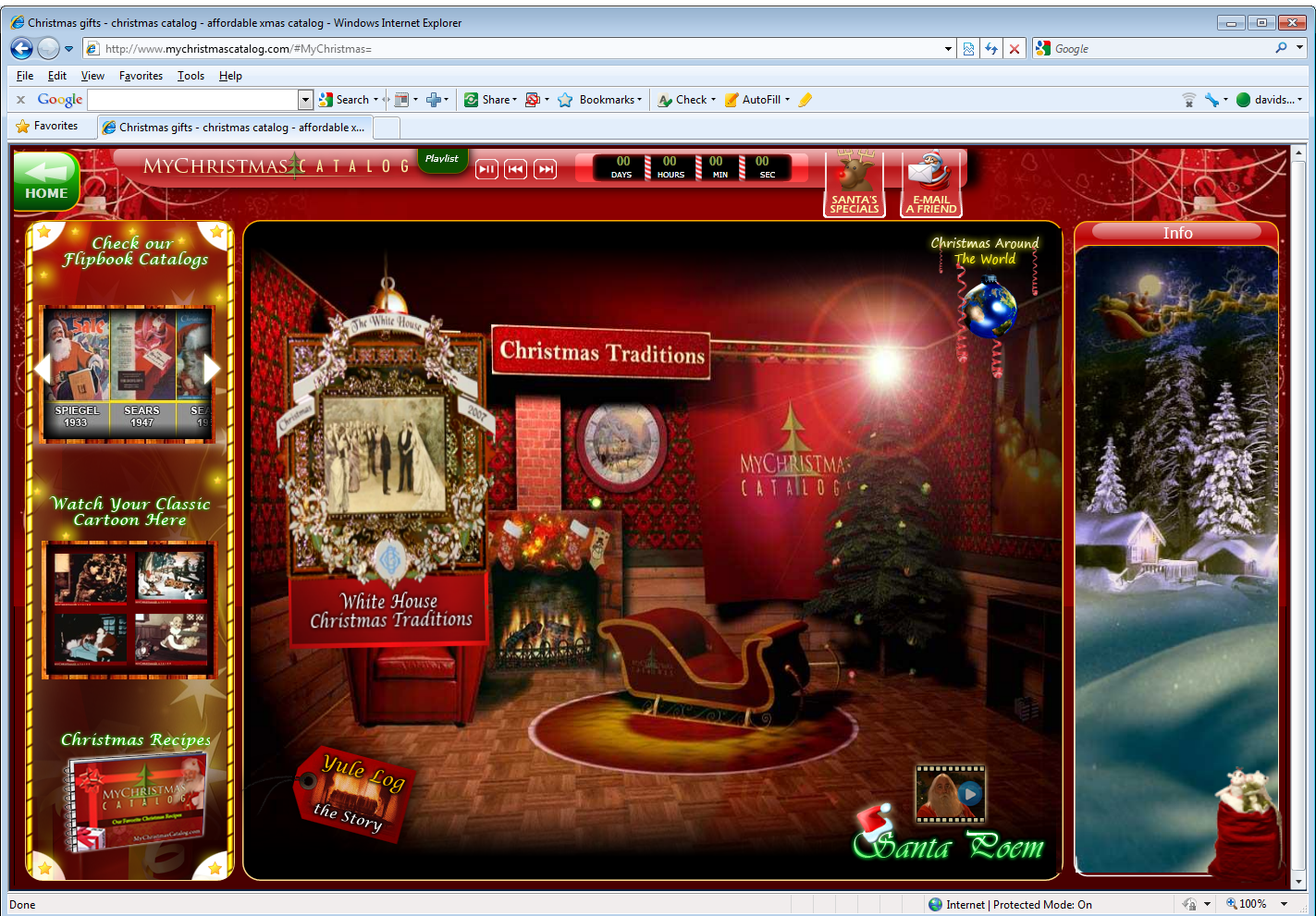Click the page scrollbar down arrow
Image resolution: width=1316 pixels, height=916 pixels.
(1298, 881)
